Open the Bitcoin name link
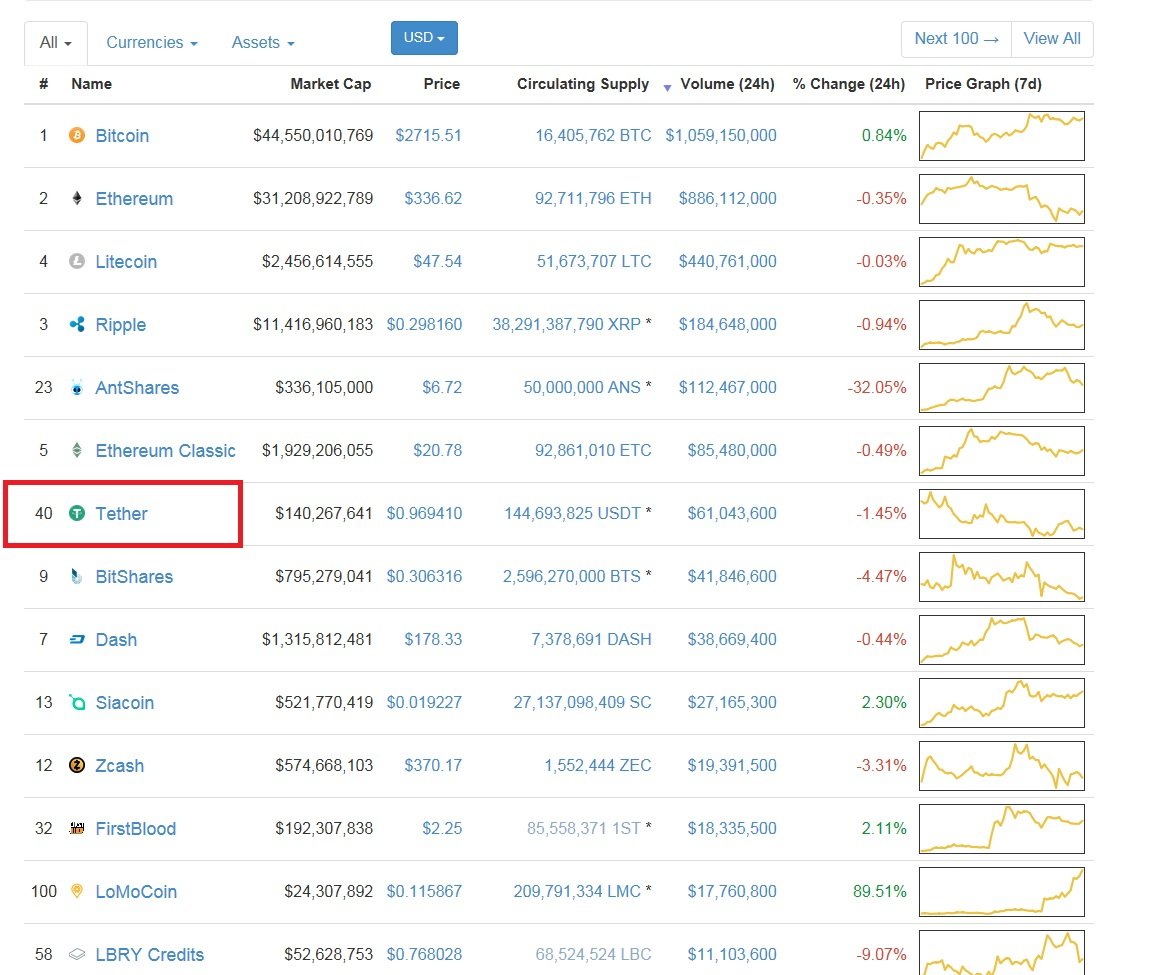Viewport: 1174px width, 975px height. tap(122, 136)
